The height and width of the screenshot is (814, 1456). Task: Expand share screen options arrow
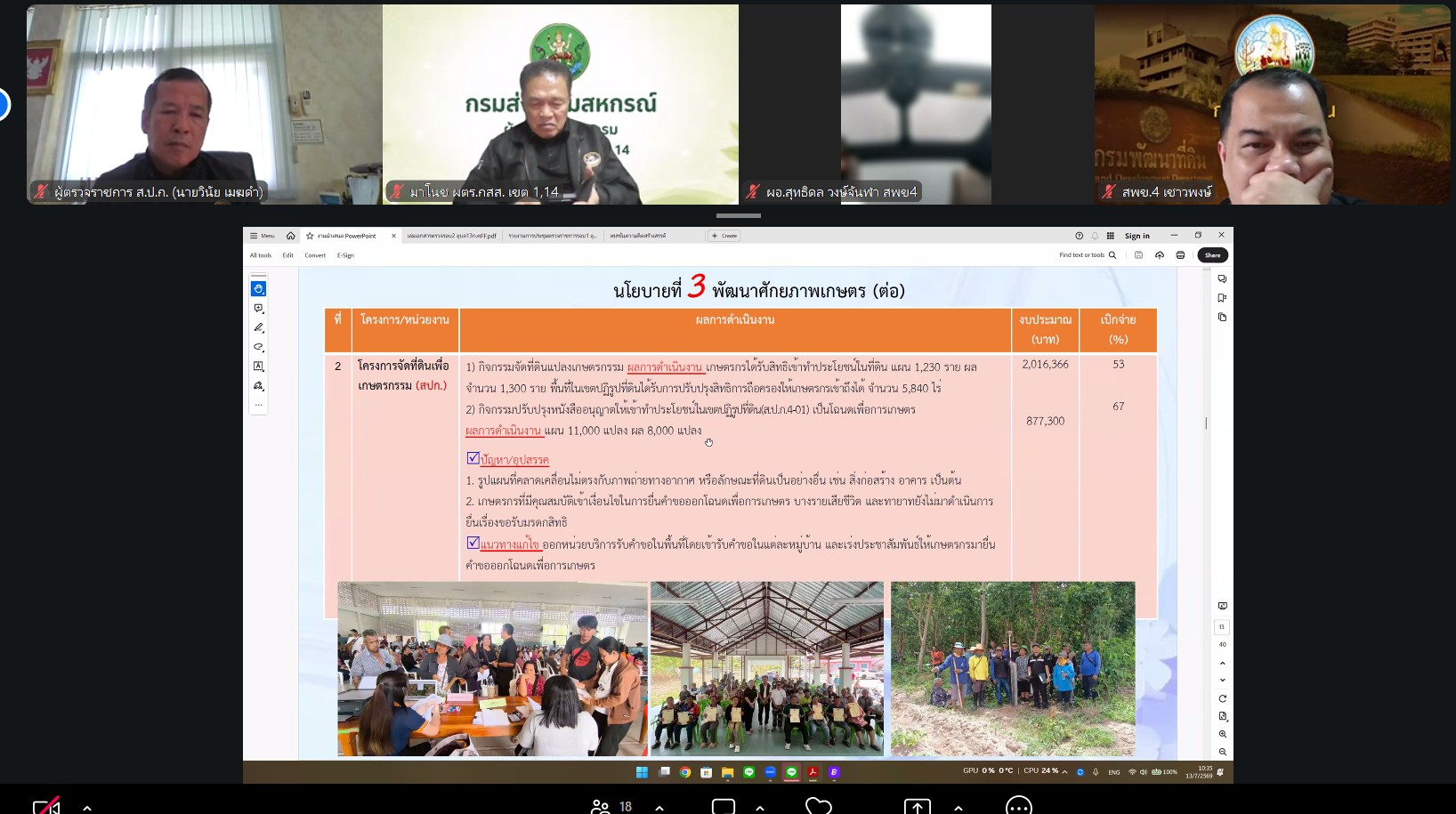[x=958, y=808]
